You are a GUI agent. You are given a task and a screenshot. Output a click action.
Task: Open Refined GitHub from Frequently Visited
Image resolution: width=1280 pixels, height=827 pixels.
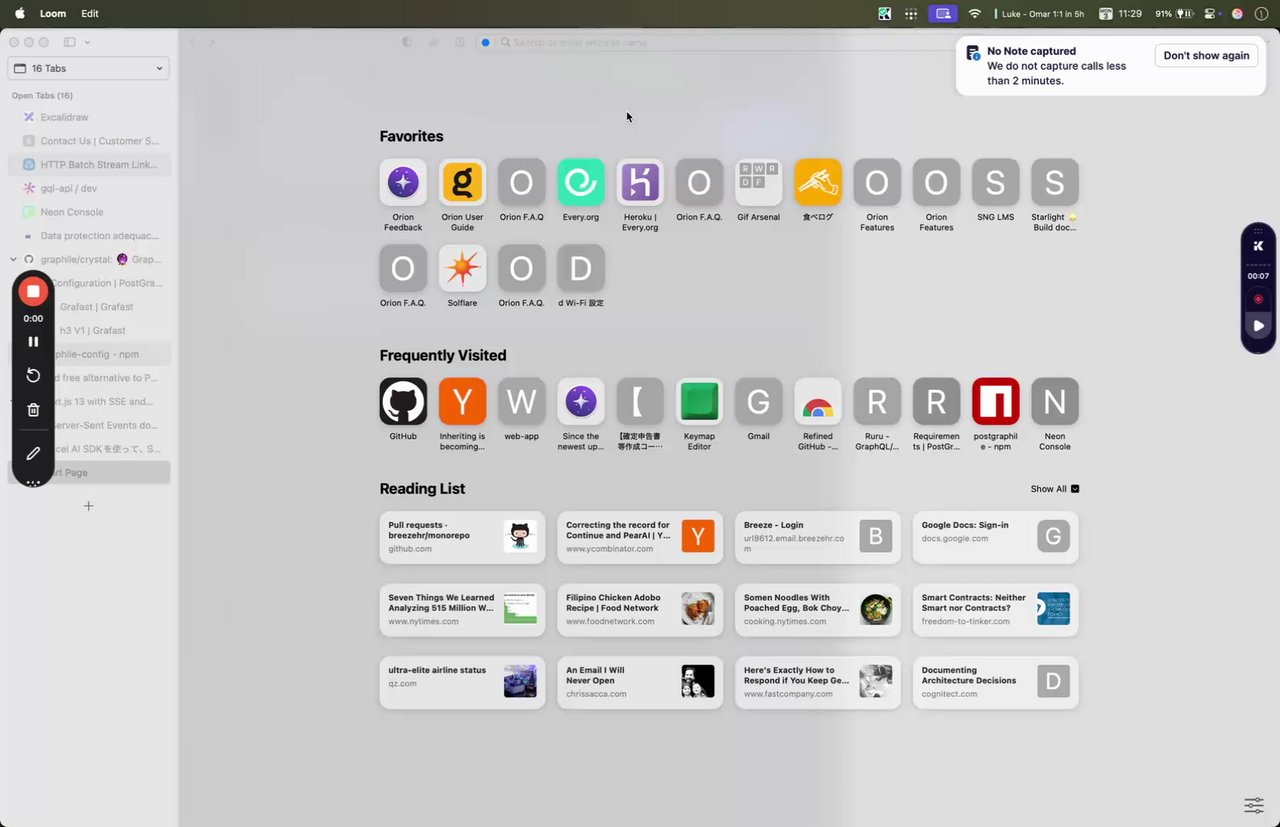[x=818, y=415]
